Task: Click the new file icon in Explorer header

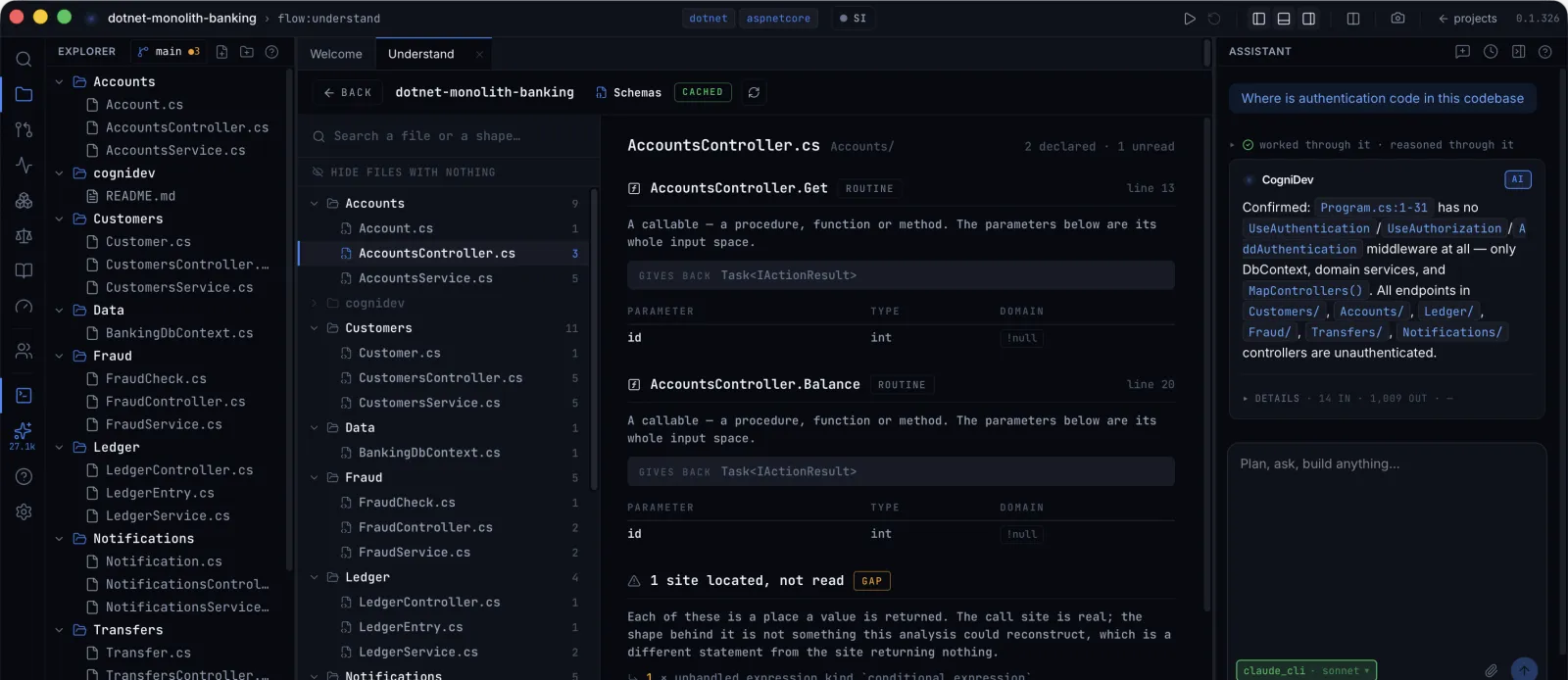Action: click(x=221, y=52)
